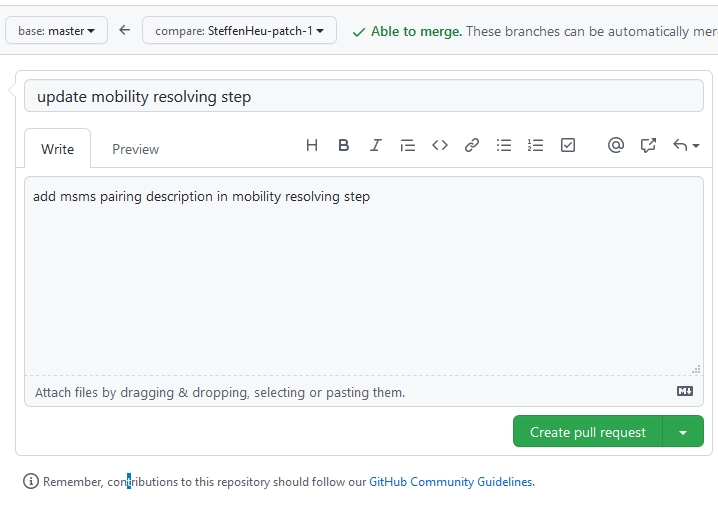Viewport: 718px width, 512px height.
Task: Apply italic formatting
Action: point(375,146)
